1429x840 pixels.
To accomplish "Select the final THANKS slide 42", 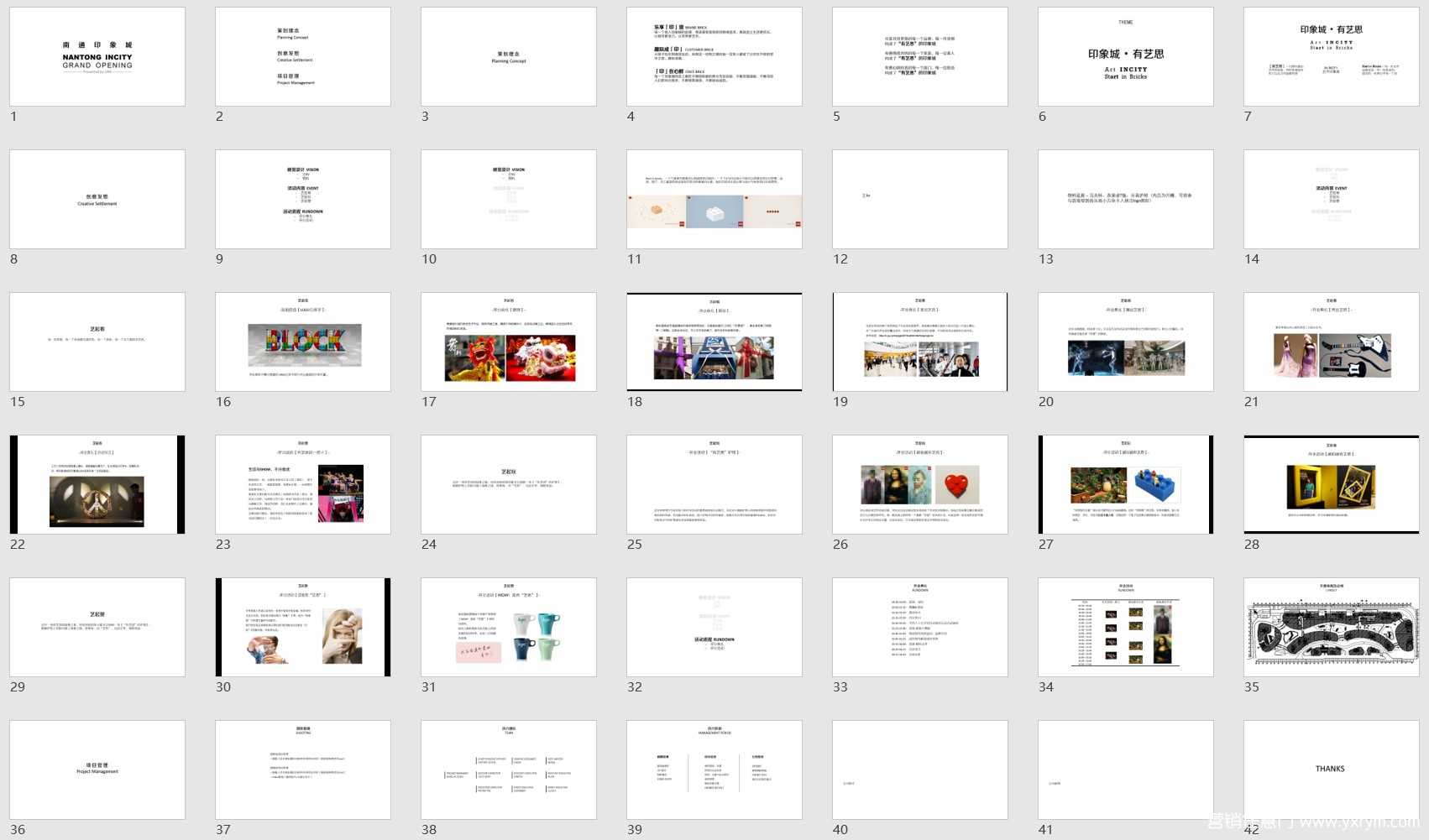I will tap(1332, 770).
